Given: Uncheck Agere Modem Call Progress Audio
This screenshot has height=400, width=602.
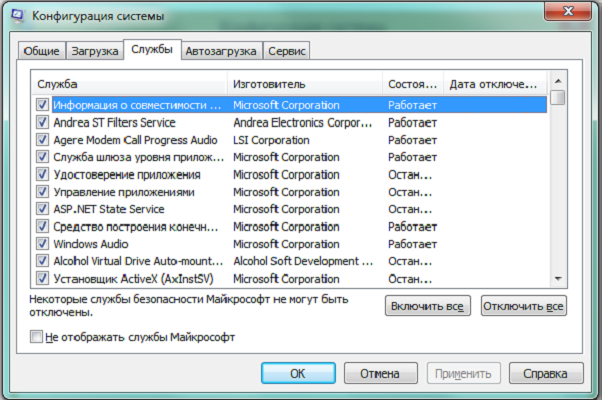Looking at the screenshot, I should (42, 140).
